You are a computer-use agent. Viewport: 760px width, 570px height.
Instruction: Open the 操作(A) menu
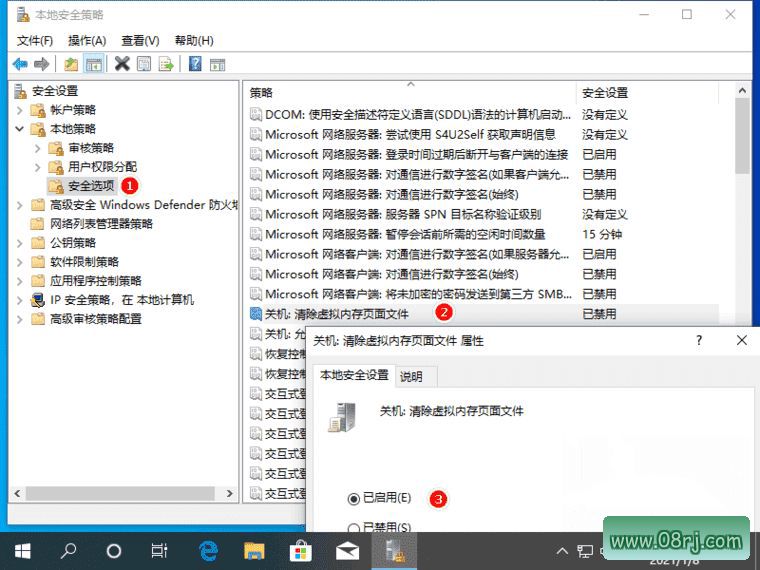click(x=87, y=41)
